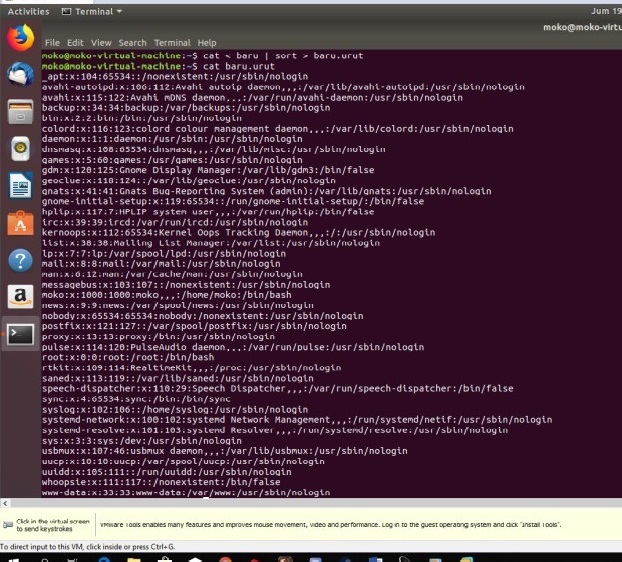Open the Edit menu
This screenshot has width=622, height=562.
[x=75, y=43]
